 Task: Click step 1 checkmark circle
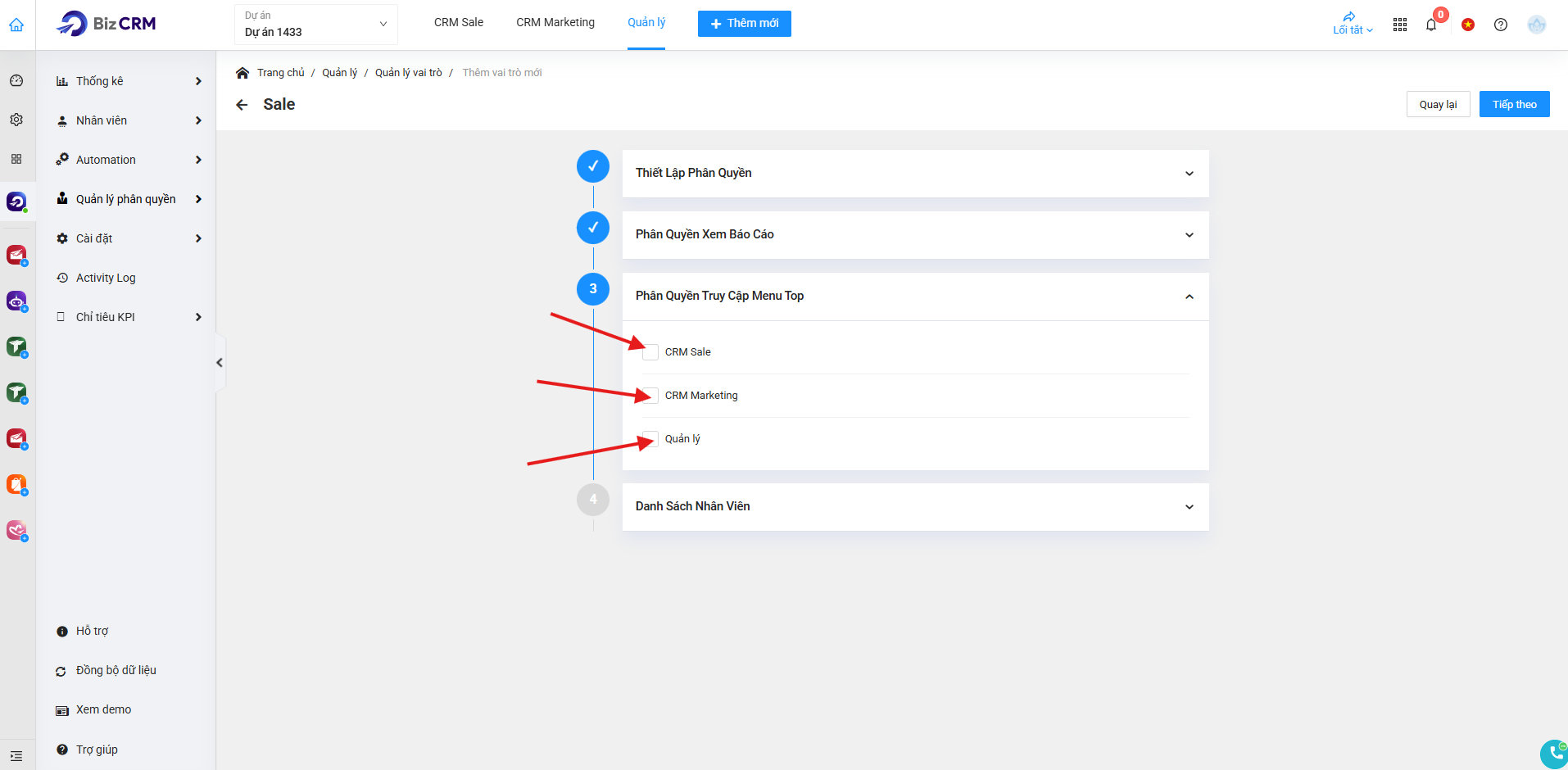click(x=593, y=166)
